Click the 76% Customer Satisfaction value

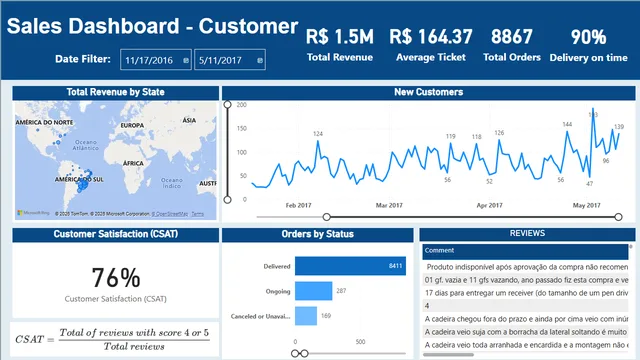point(116,278)
